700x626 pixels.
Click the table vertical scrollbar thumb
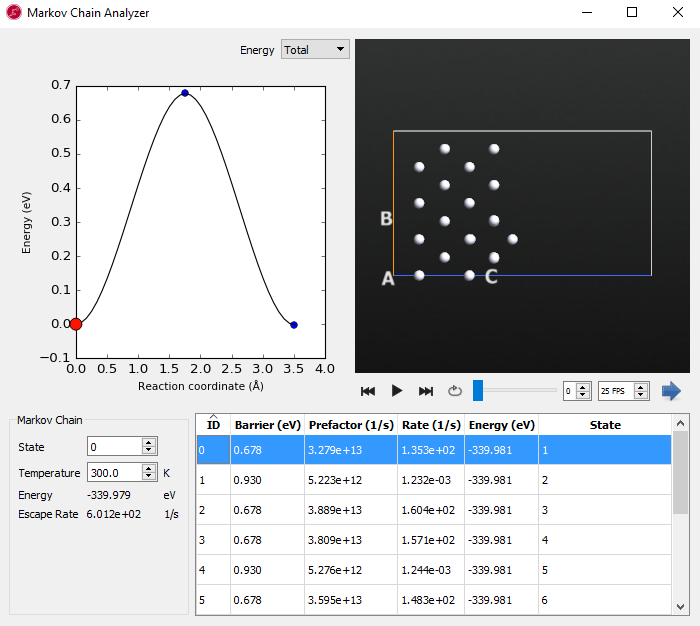click(680, 472)
